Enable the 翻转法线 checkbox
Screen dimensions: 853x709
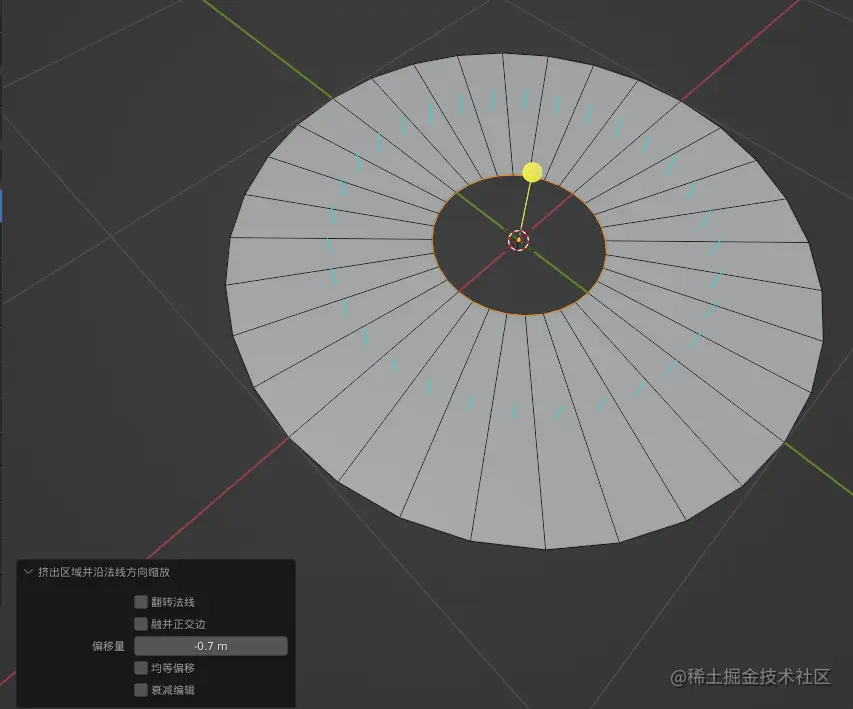click(x=141, y=602)
